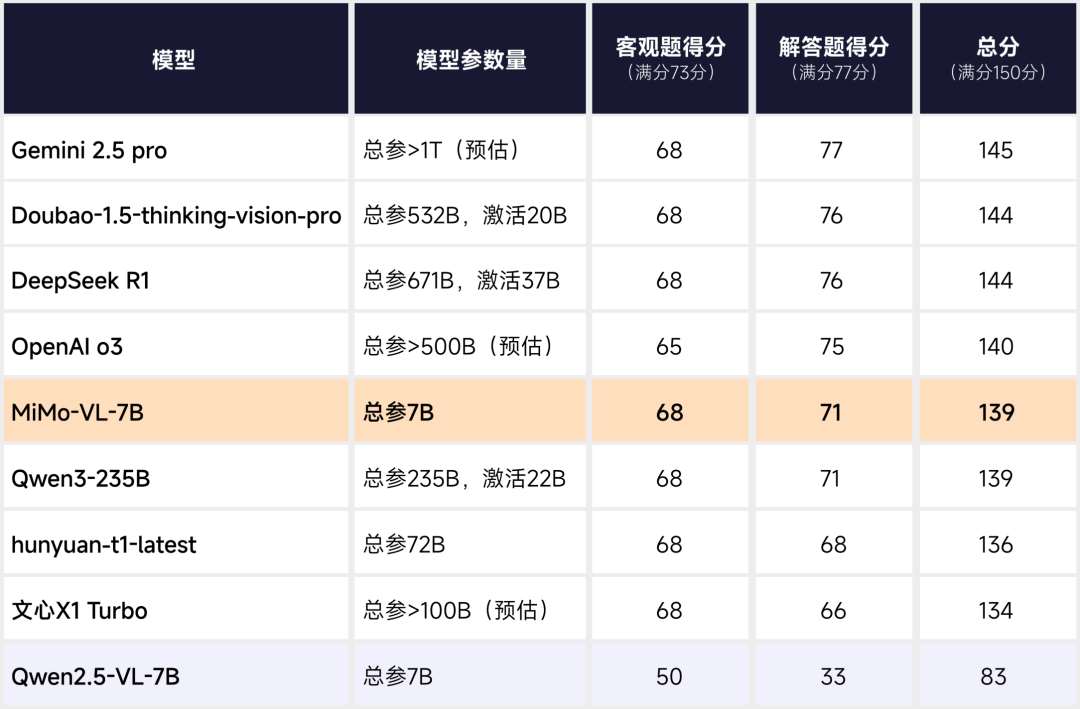Select the Doubao-1.5-thinking-vision-pro cell
Screen dimensions: 1080x709
tap(176, 214)
